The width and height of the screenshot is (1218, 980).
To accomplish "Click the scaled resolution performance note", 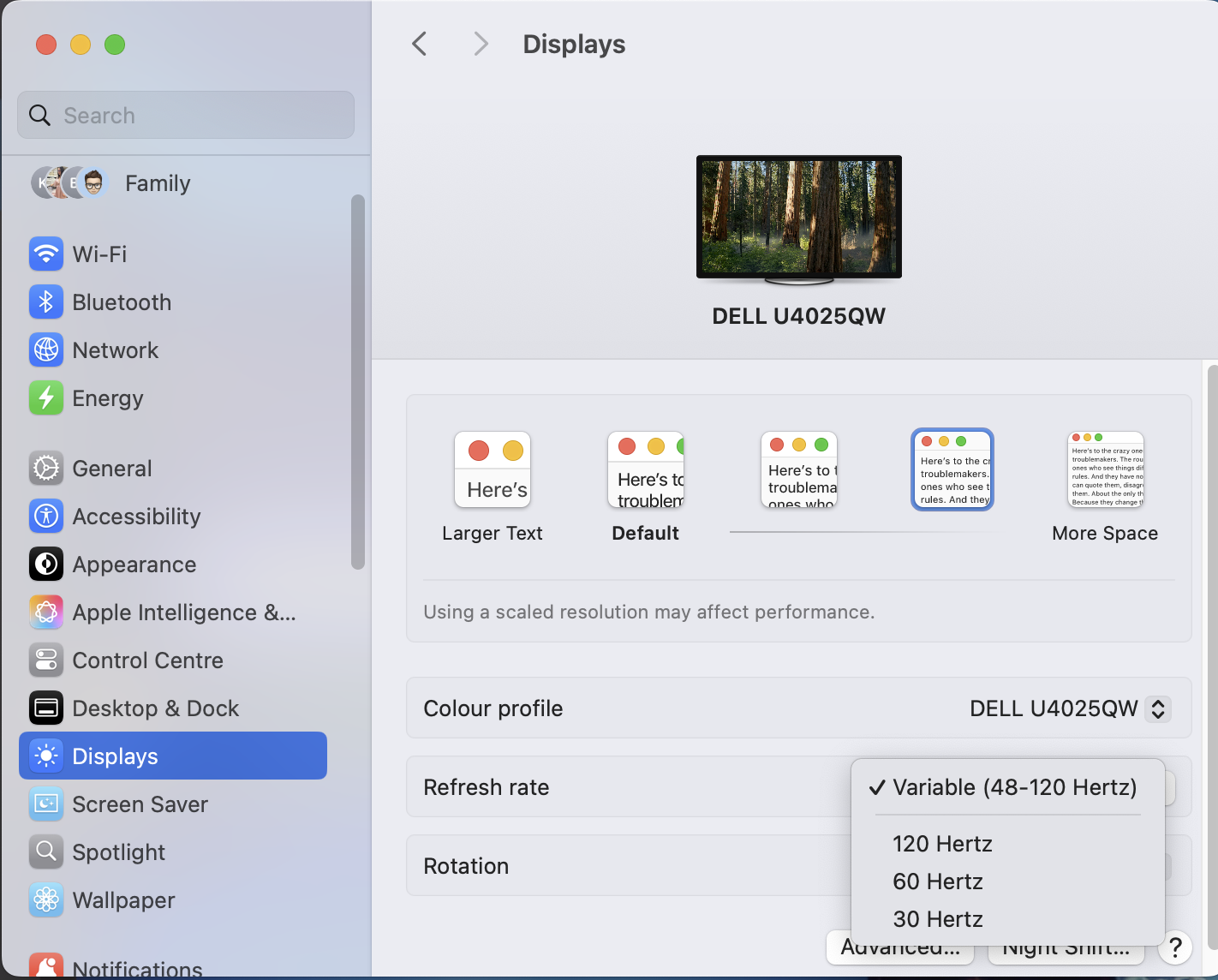I will tap(649, 612).
